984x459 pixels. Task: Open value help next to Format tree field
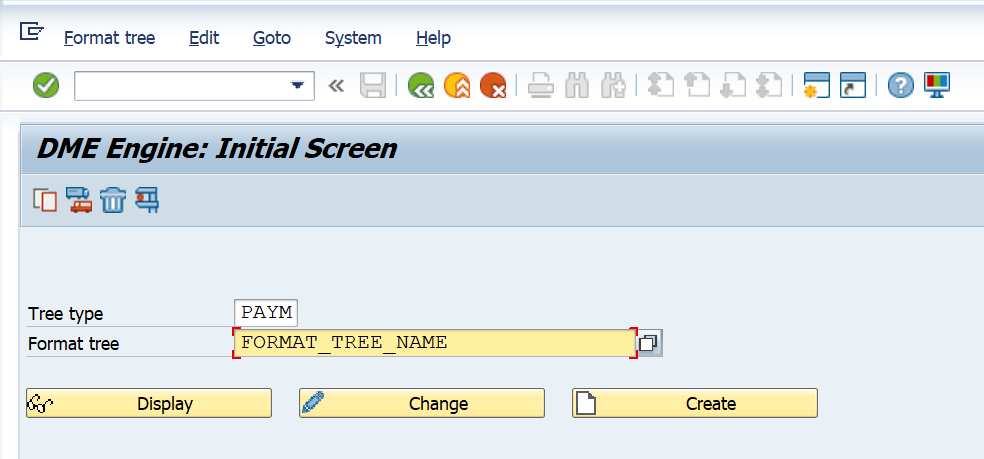650,343
